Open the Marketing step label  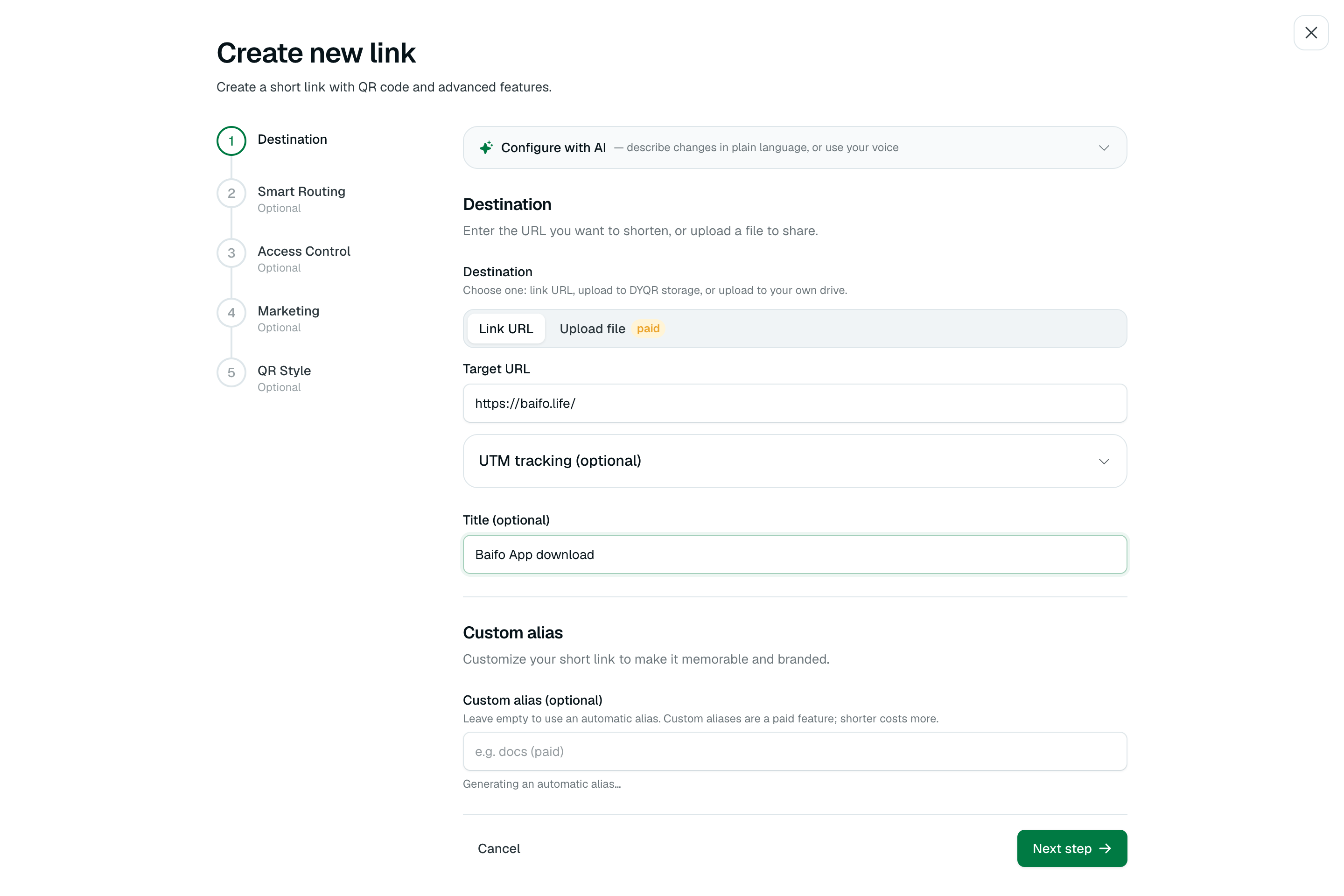pos(288,311)
